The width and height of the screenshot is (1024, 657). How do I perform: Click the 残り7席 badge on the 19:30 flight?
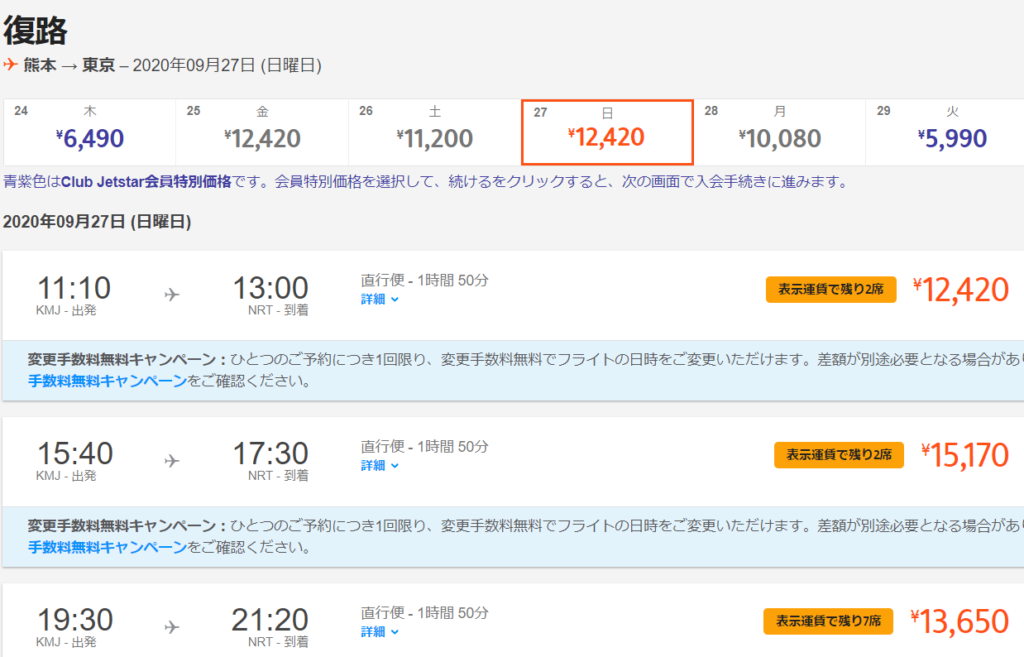[827, 622]
